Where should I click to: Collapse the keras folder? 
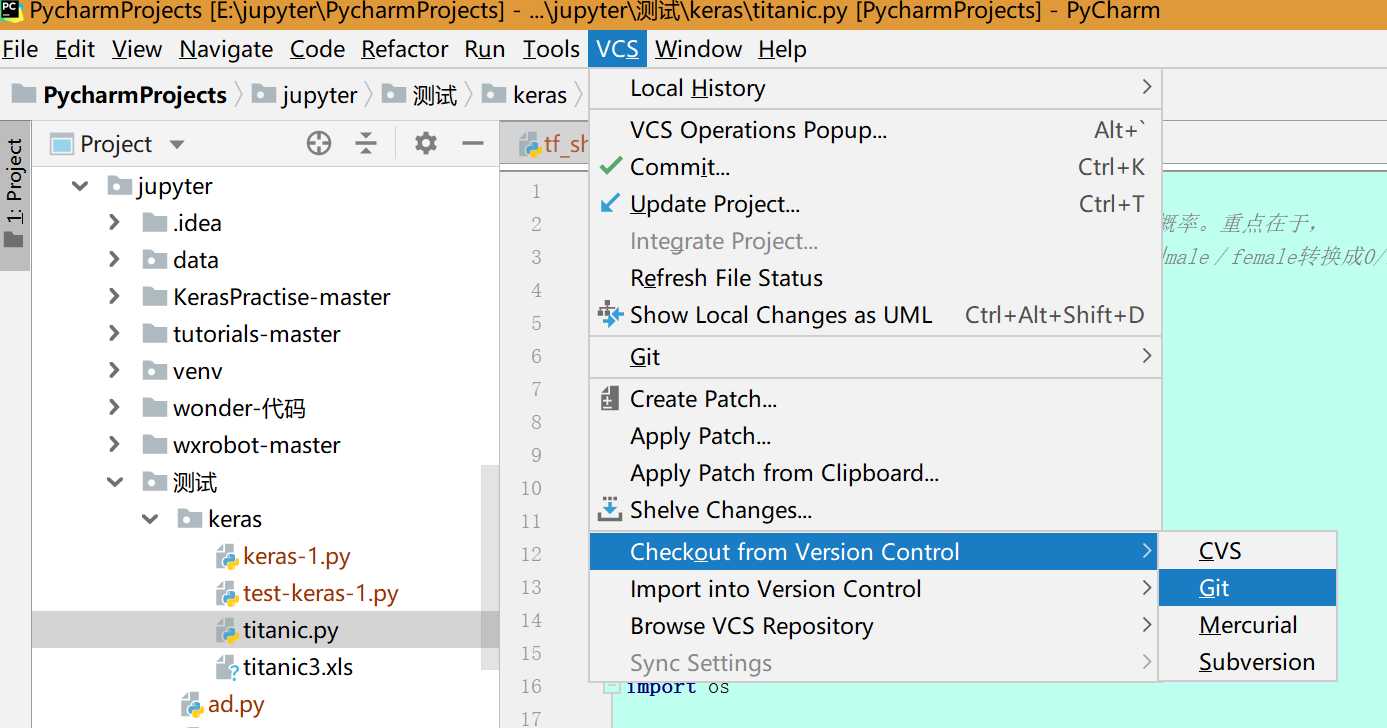point(151,520)
